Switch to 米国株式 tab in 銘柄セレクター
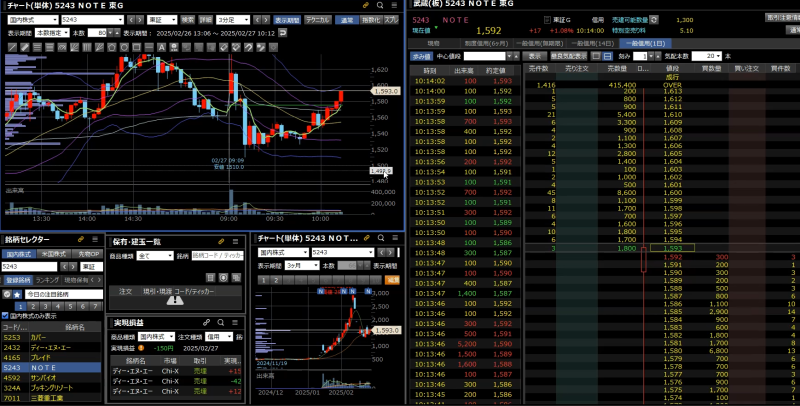This screenshot has height=406, width=800. tap(52, 254)
